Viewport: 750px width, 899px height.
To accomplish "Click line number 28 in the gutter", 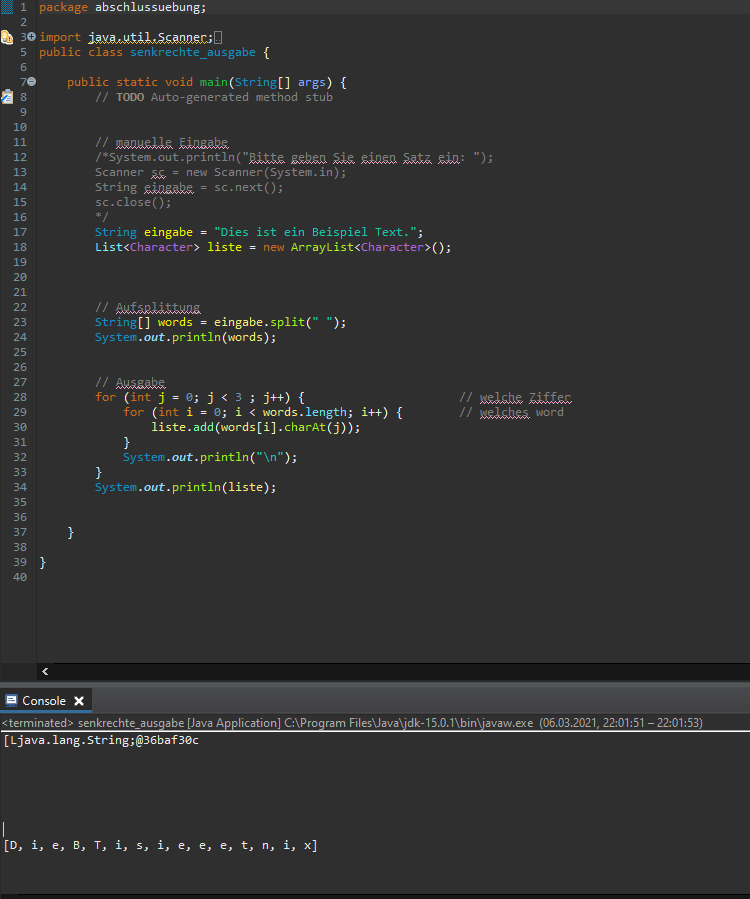I will 21,397.
